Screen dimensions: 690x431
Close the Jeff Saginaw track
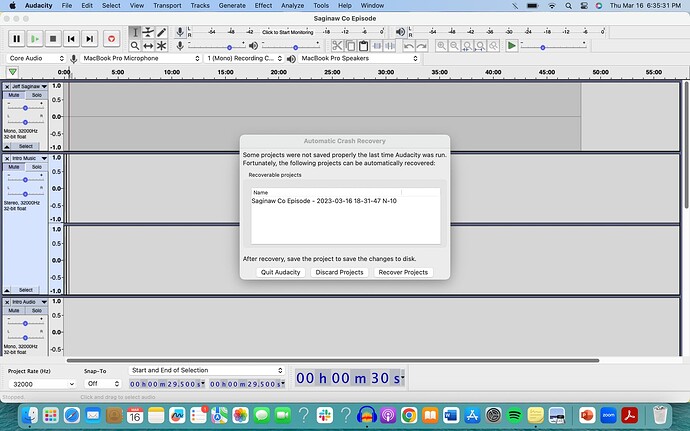[x=8, y=87]
